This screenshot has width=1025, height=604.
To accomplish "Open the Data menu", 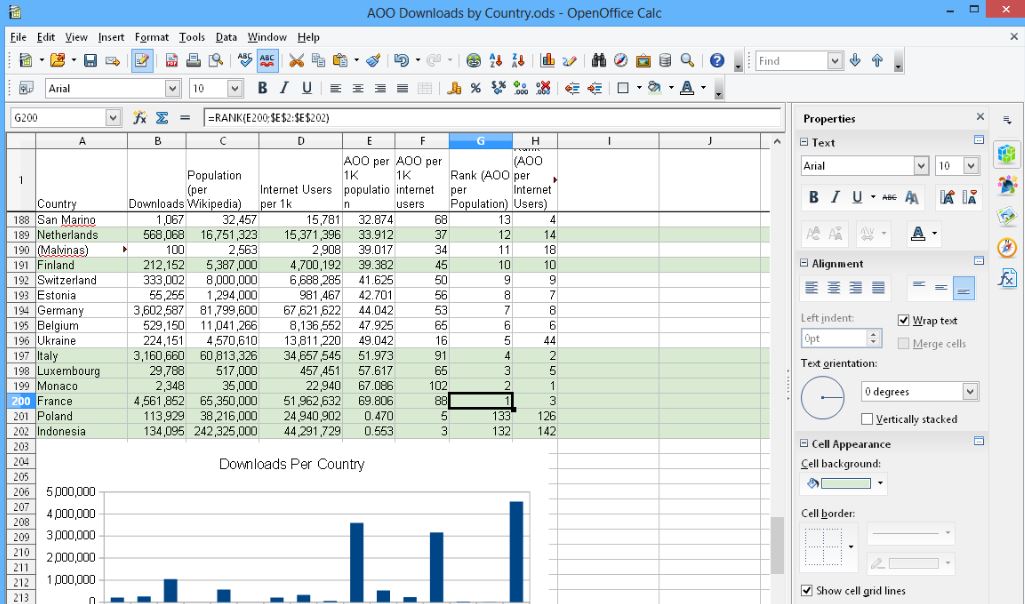I will click(x=226, y=37).
